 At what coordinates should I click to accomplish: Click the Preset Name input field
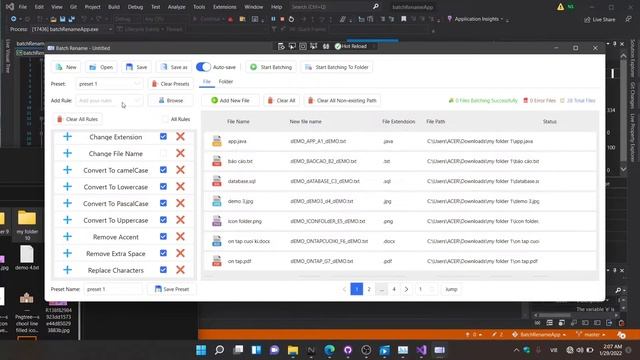pyautogui.click(x=113, y=289)
